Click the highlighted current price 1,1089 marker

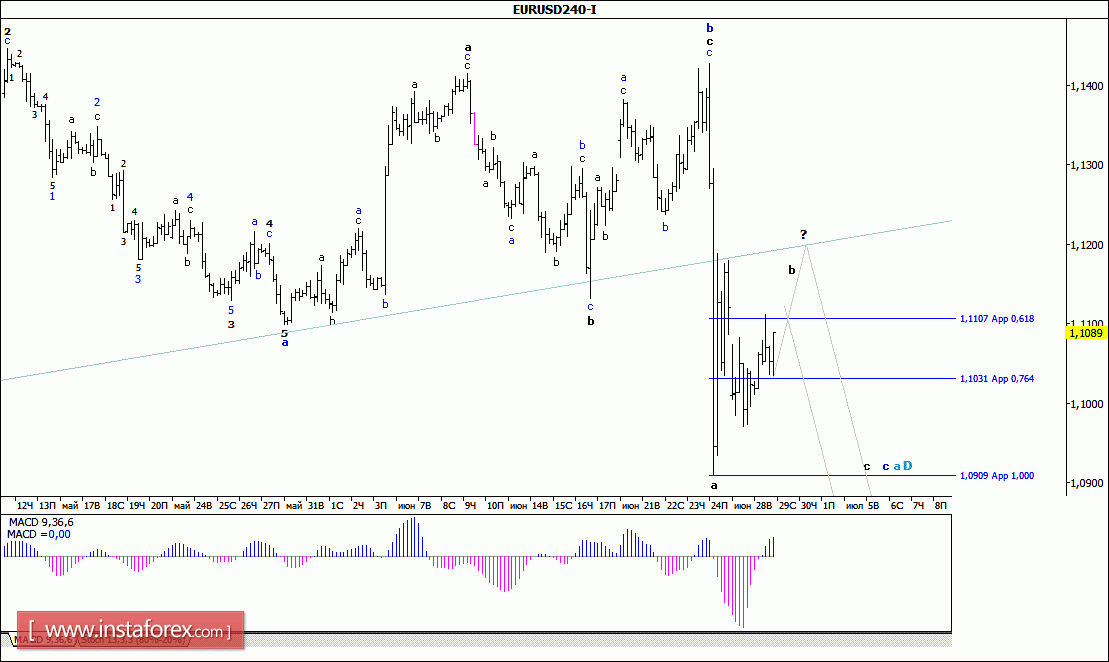click(1086, 332)
